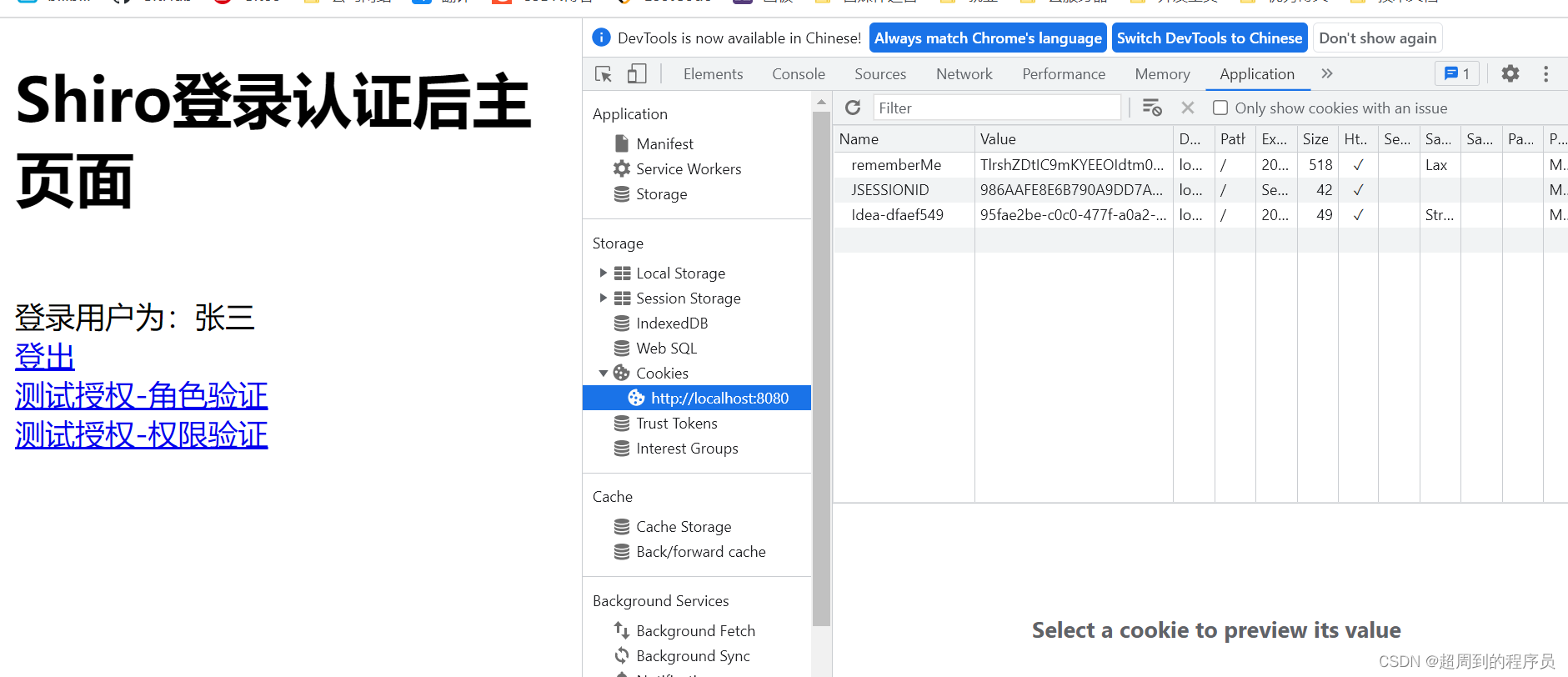Screen dimensions: 1568x677
Task: Select the rememberMe cookie row
Action: [x=1200, y=164]
